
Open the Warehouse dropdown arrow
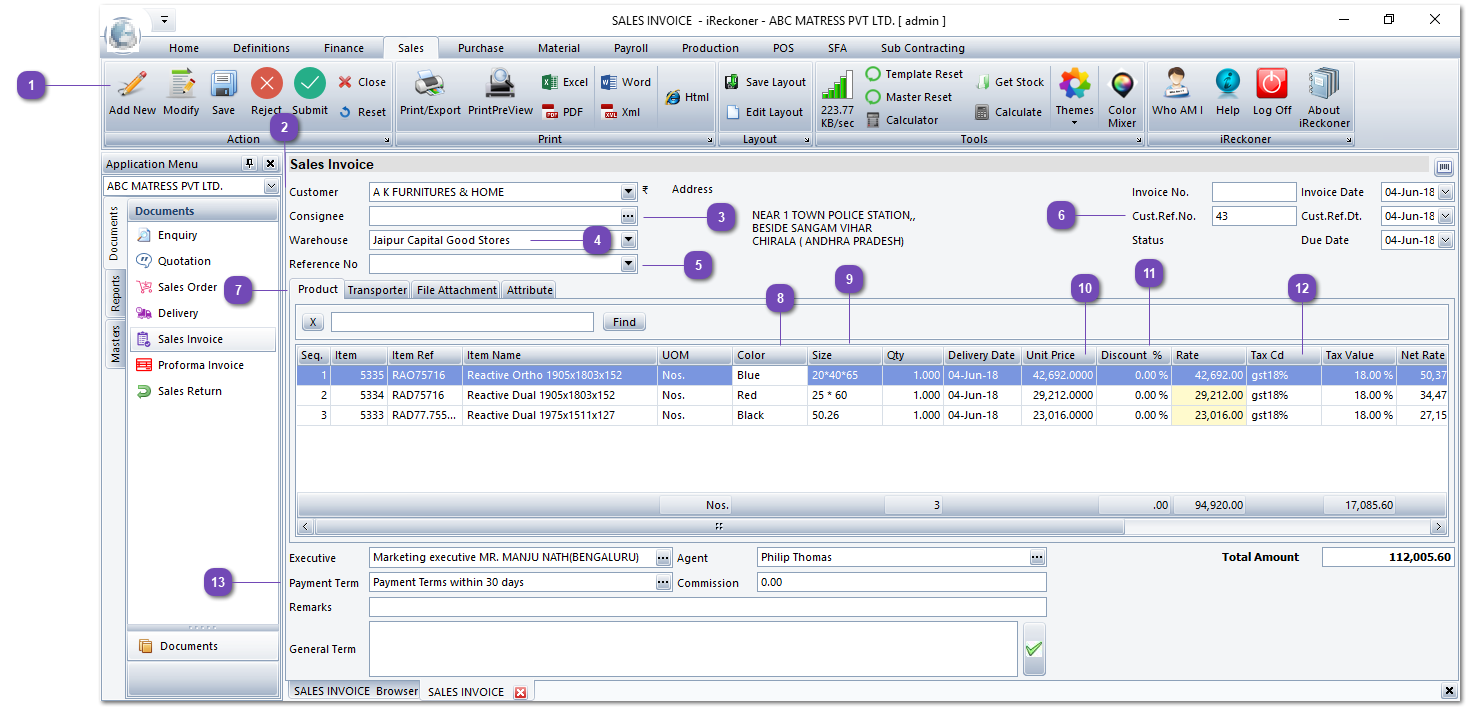pos(628,240)
